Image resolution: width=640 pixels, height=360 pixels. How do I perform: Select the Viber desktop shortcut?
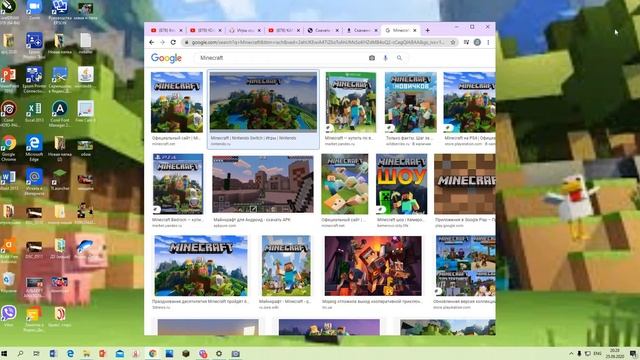click(x=9, y=316)
